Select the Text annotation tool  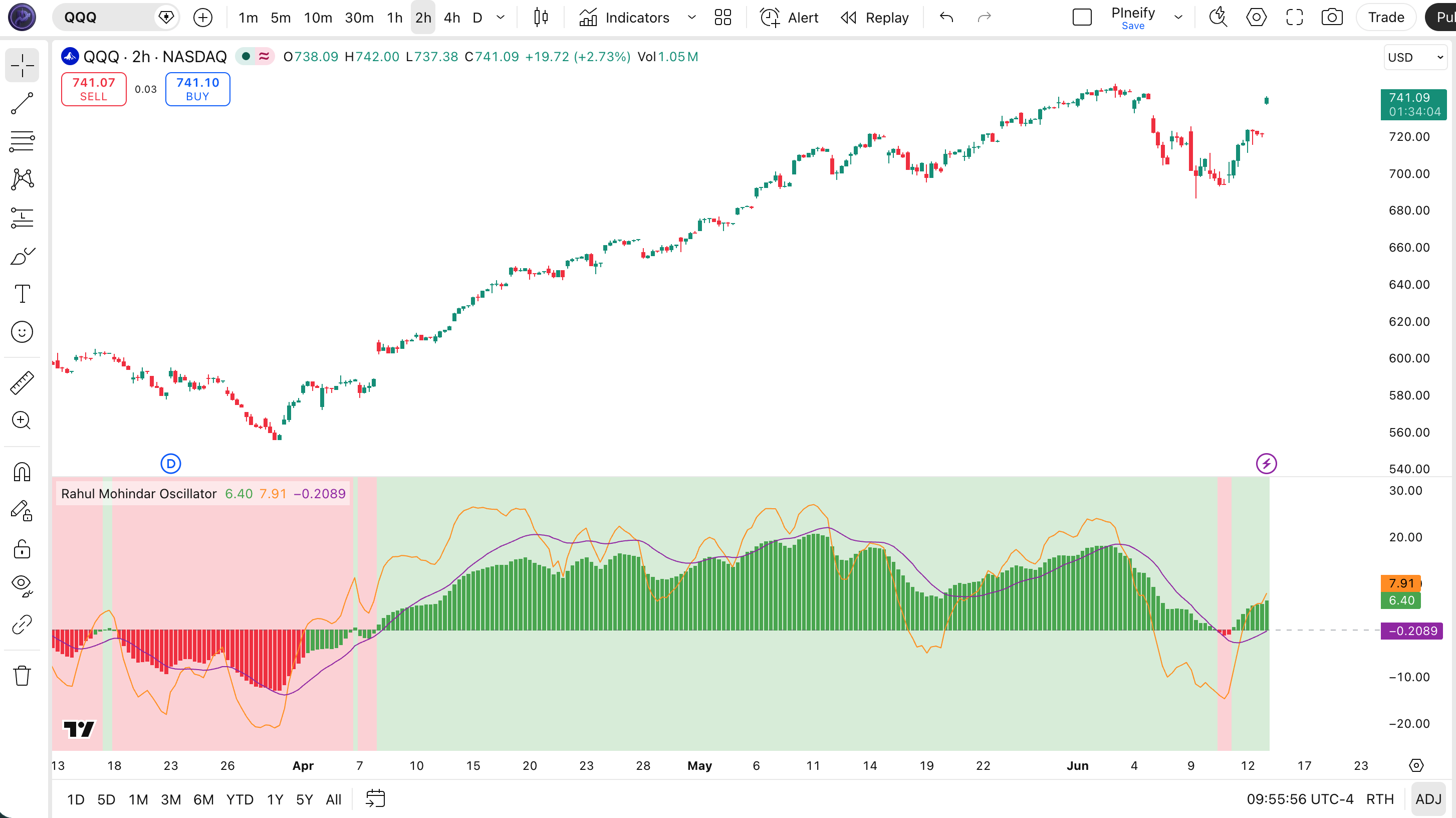[x=22, y=294]
